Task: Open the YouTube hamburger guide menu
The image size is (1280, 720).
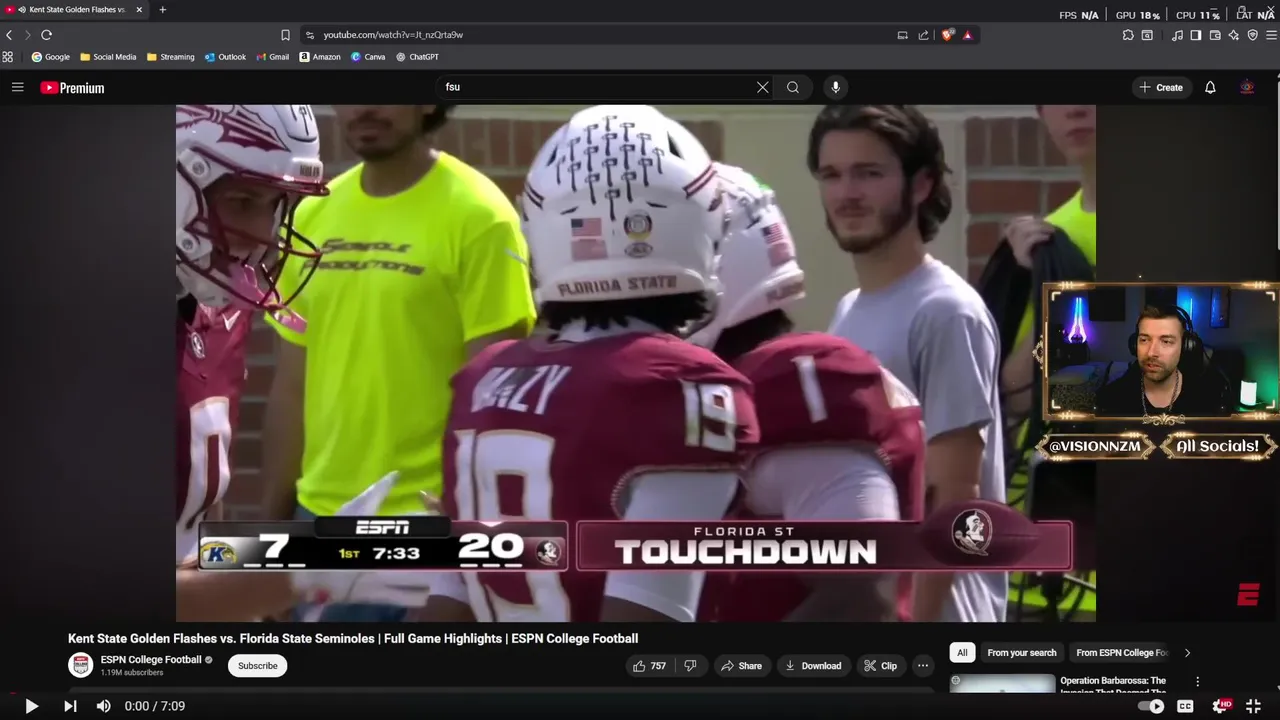Action: [17, 87]
